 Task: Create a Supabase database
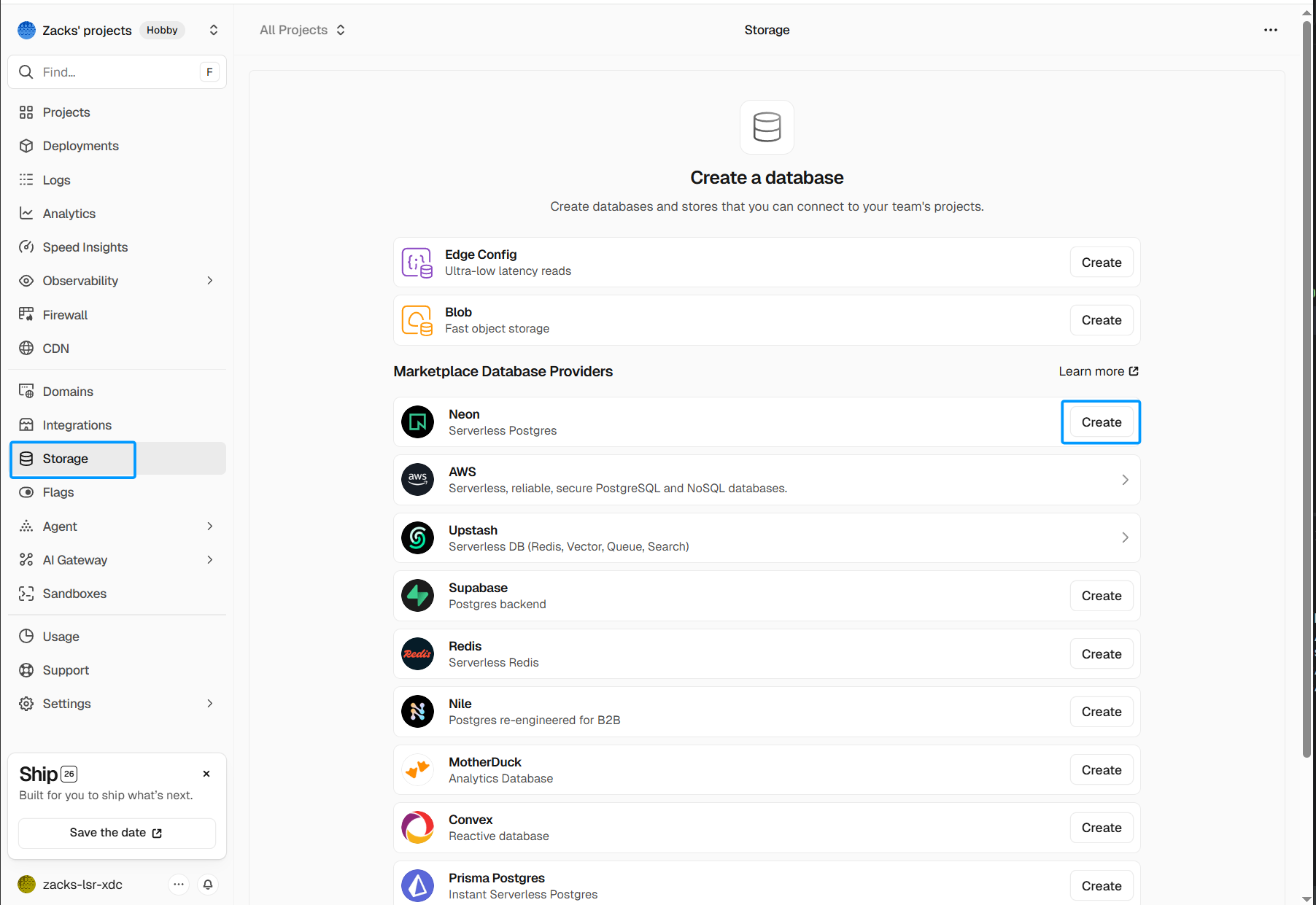pyautogui.click(x=1102, y=596)
